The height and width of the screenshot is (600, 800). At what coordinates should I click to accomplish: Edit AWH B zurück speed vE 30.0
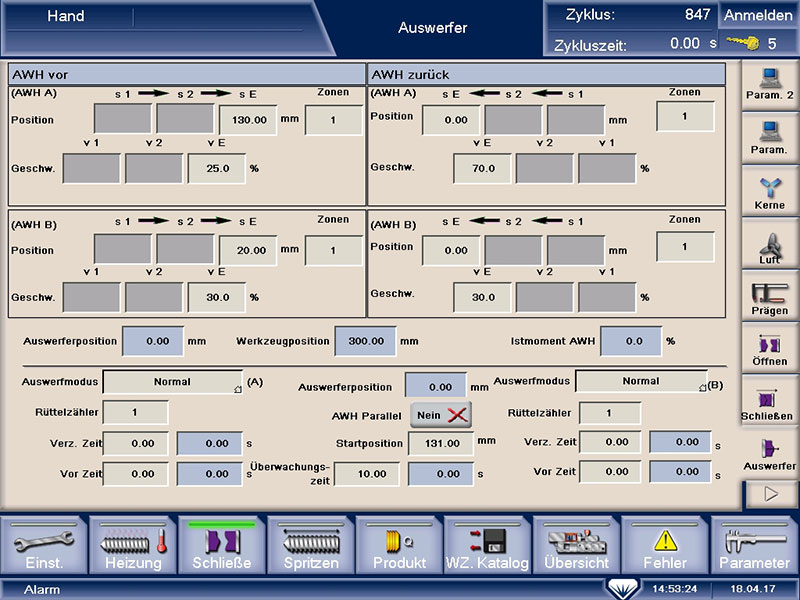(x=482, y=297)
